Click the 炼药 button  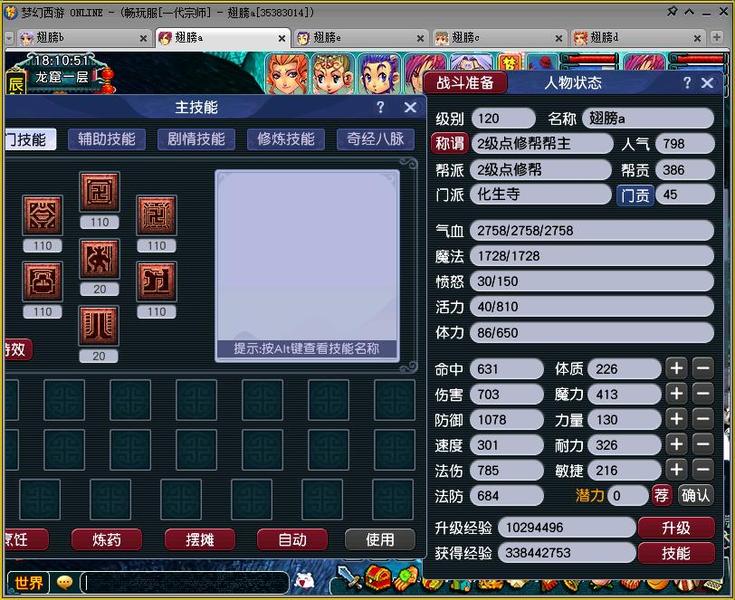pos(106,540)
